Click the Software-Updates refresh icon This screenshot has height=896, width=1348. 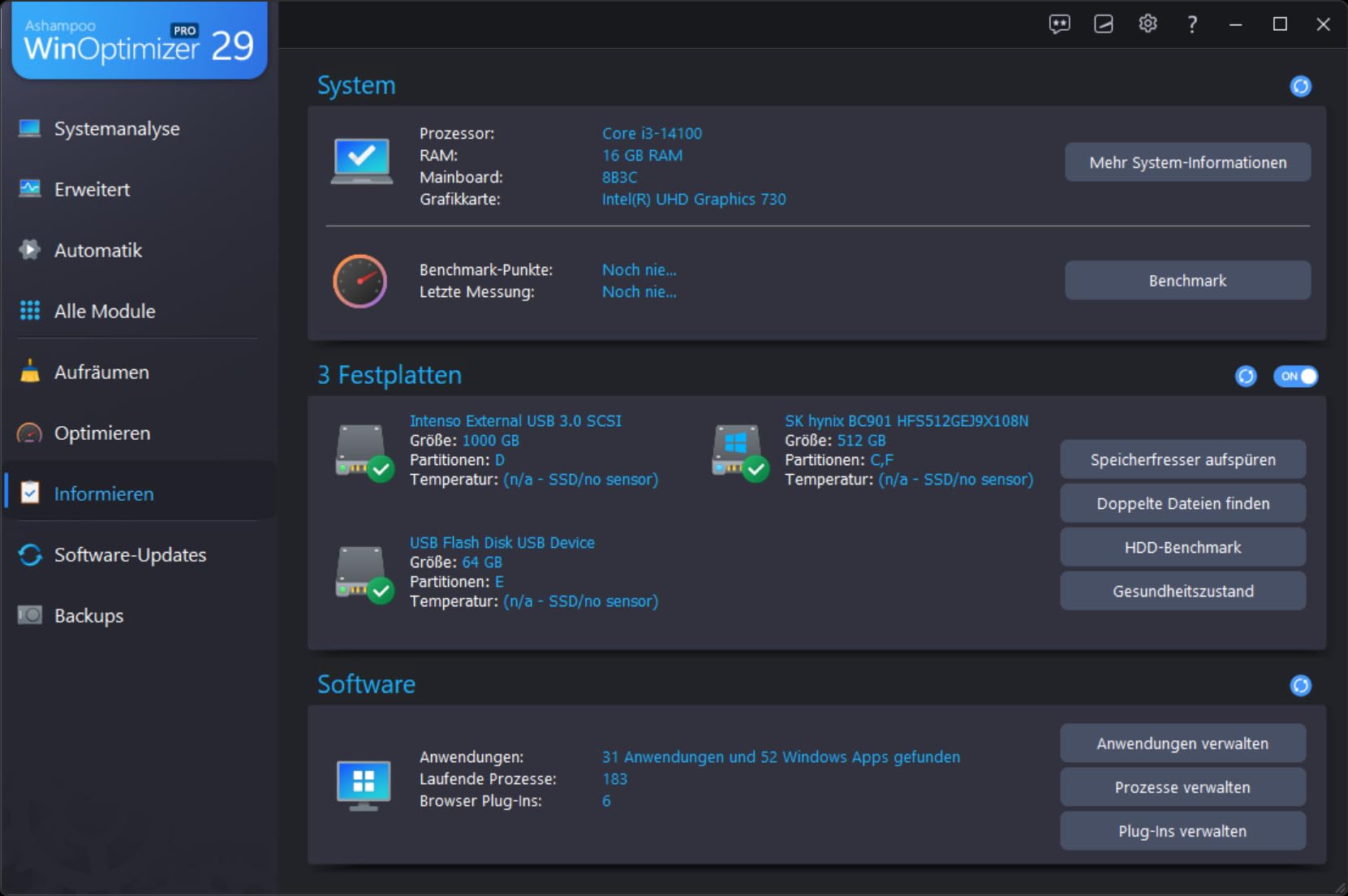click(30, 554)
